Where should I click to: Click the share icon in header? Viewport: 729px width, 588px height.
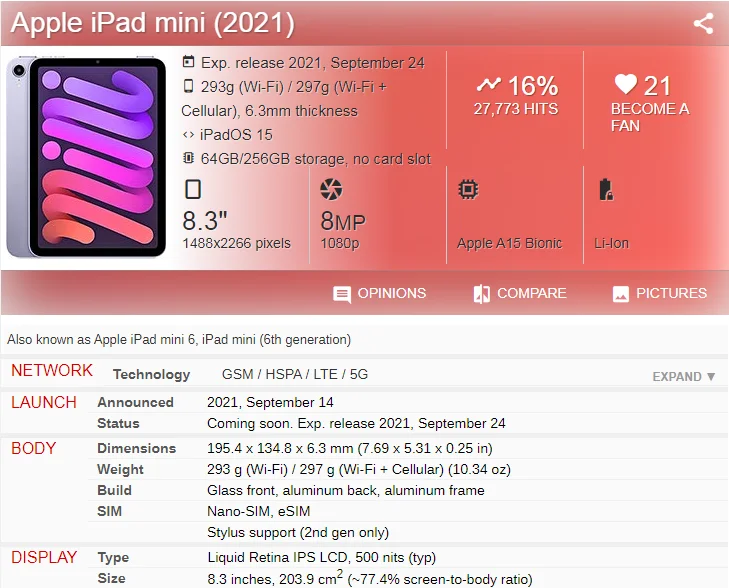click(703, 23)
